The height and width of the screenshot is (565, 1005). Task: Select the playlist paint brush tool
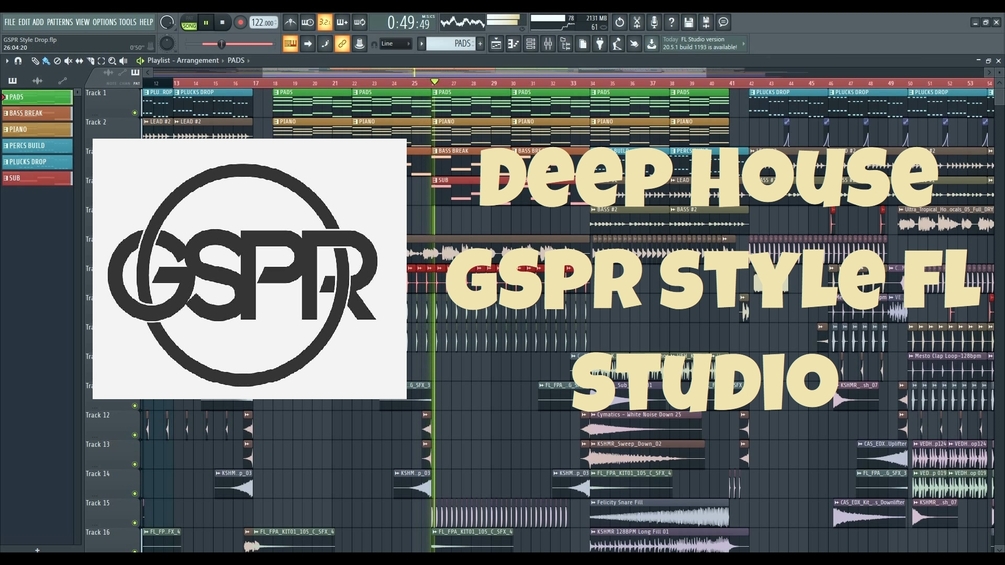click(46, 61)
